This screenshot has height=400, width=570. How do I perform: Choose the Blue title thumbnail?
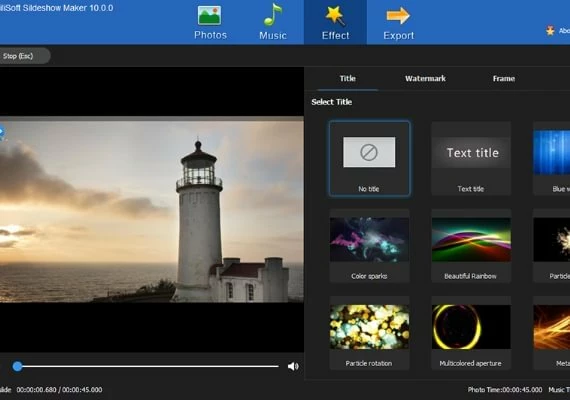click(x=551, y=159)
